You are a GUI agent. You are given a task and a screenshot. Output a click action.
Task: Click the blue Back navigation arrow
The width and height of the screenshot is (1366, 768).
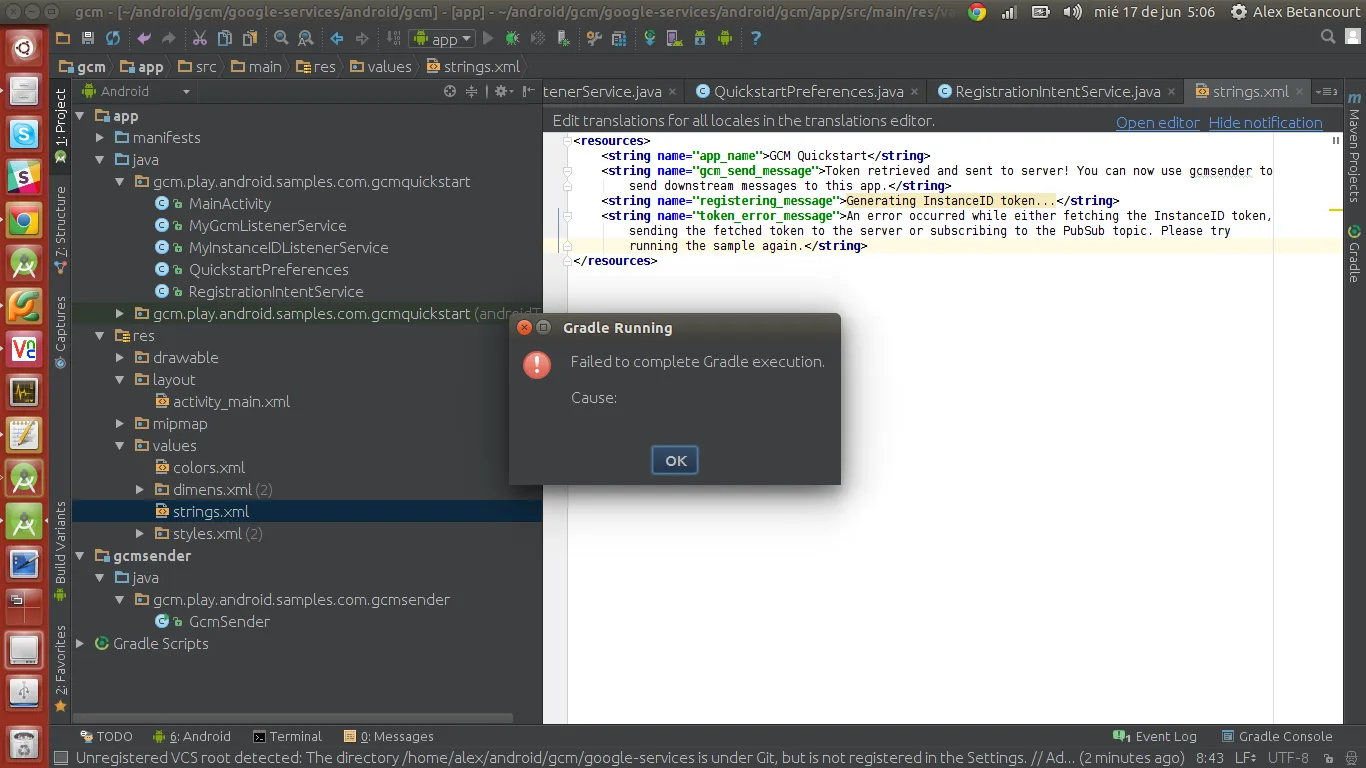click(x=337, y=39)
